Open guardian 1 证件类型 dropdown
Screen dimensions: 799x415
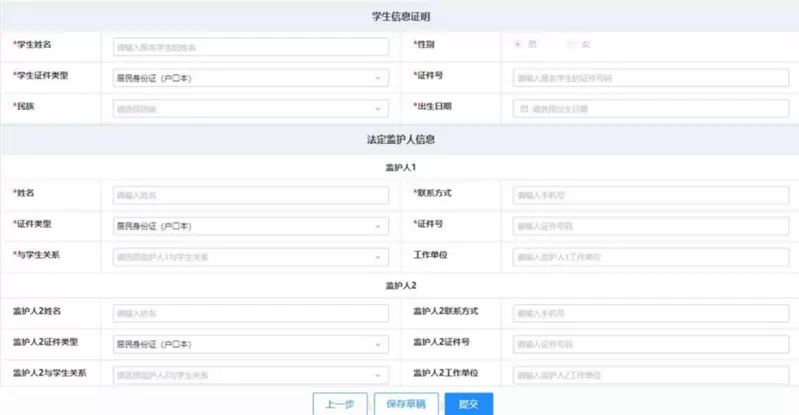(248, 226)
